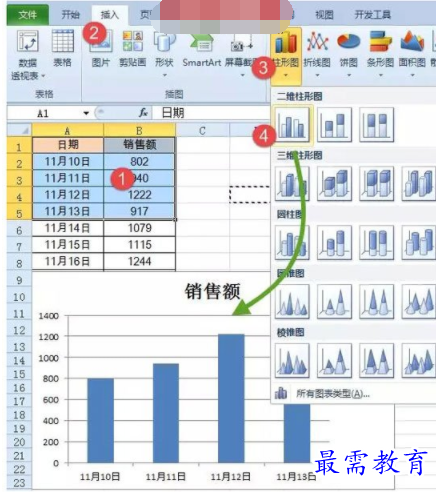Click the insert function fx button
436x494 pixels.
[x=143, y=113]
